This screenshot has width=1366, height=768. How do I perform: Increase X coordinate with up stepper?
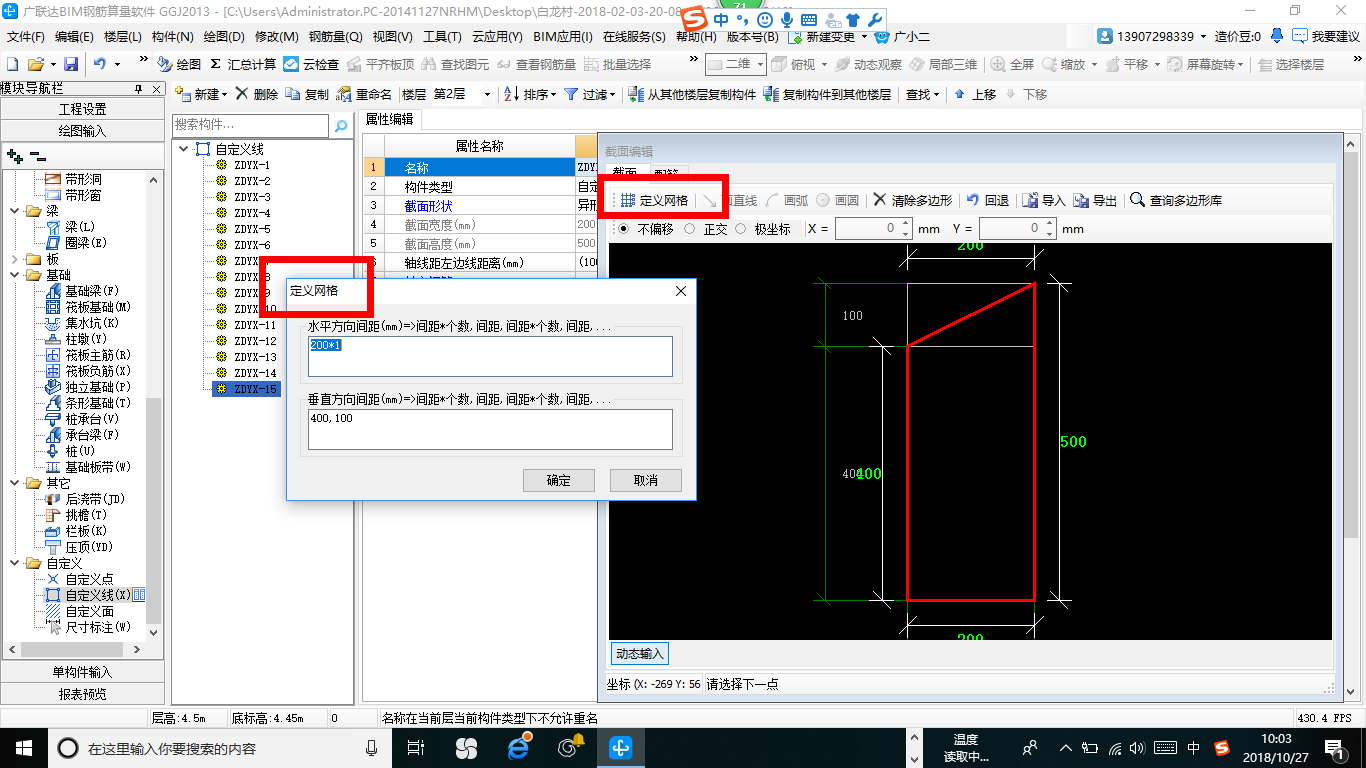[x=906, y=224]
